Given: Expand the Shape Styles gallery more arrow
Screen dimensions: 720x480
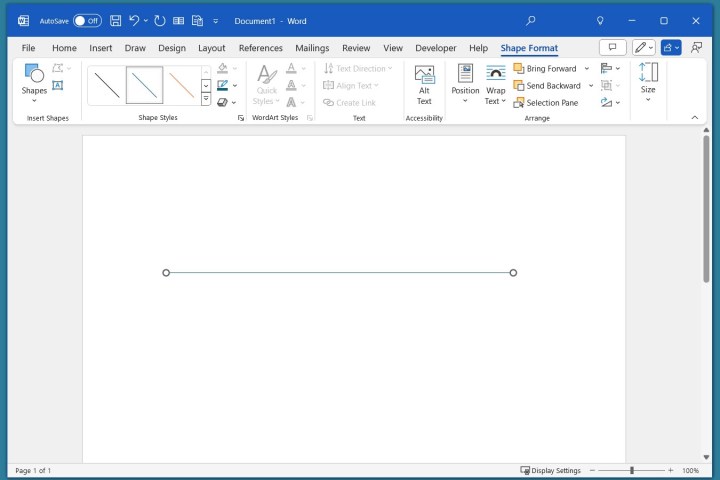Looking at the screenshot, I should [x=206, y=100].
